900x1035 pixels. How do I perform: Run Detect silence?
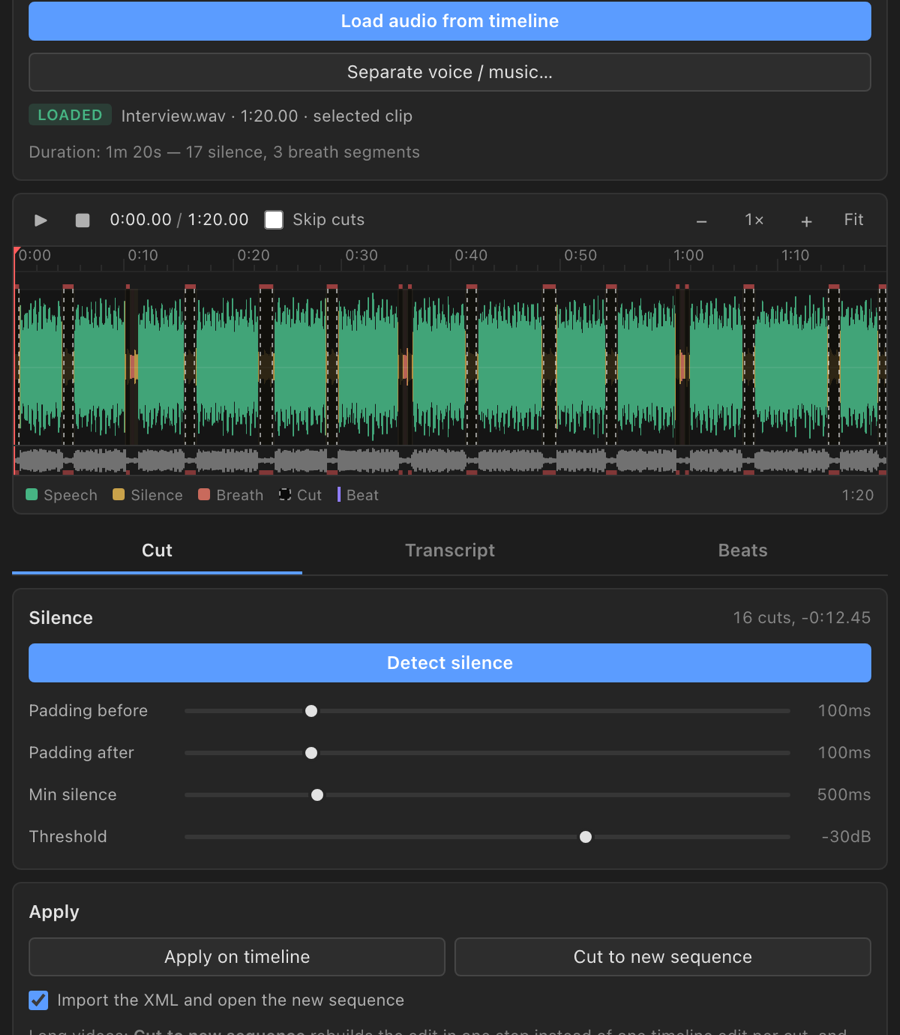450,663
